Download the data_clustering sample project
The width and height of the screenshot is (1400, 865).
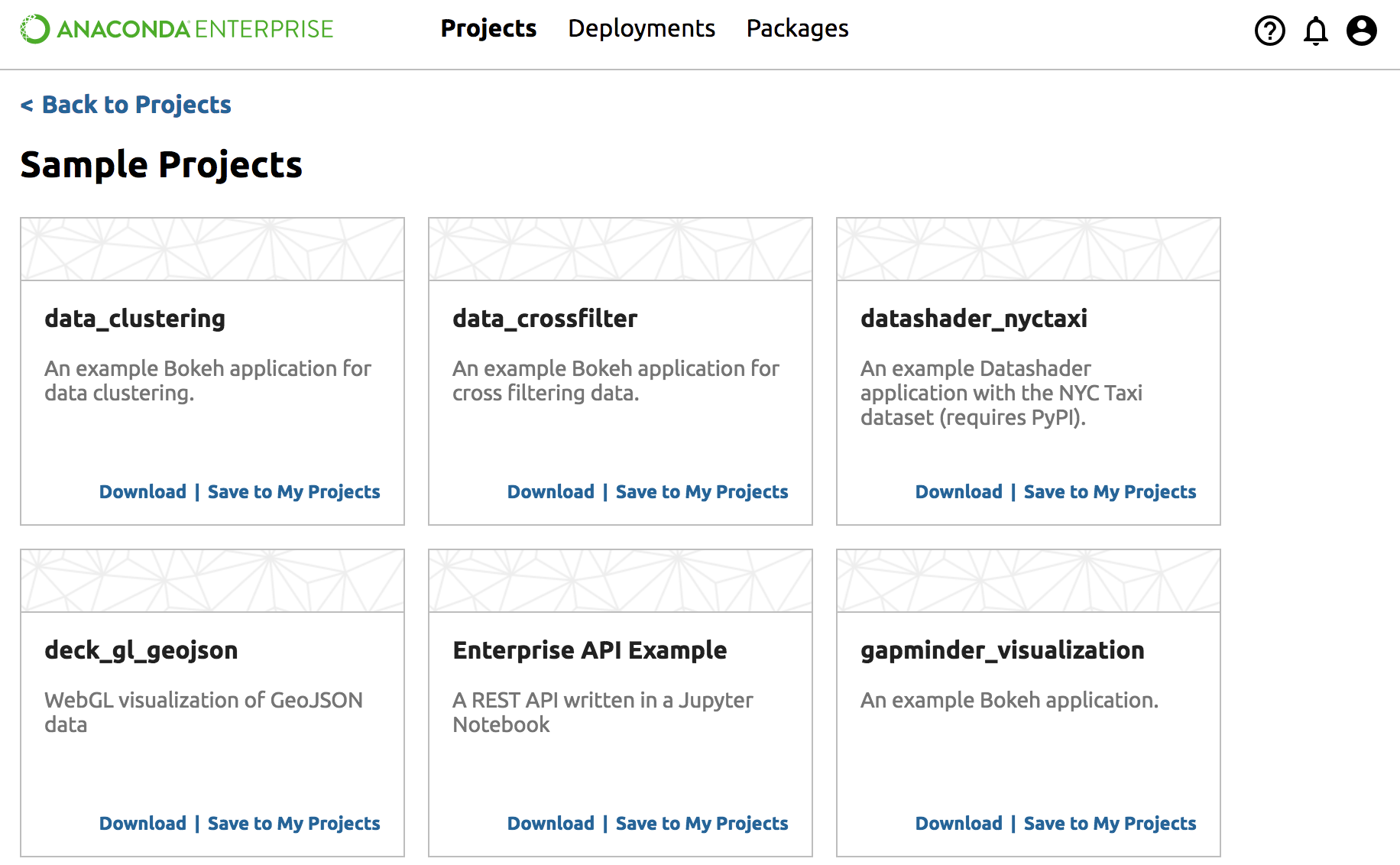pyautogui.click(x=142, y=491)
